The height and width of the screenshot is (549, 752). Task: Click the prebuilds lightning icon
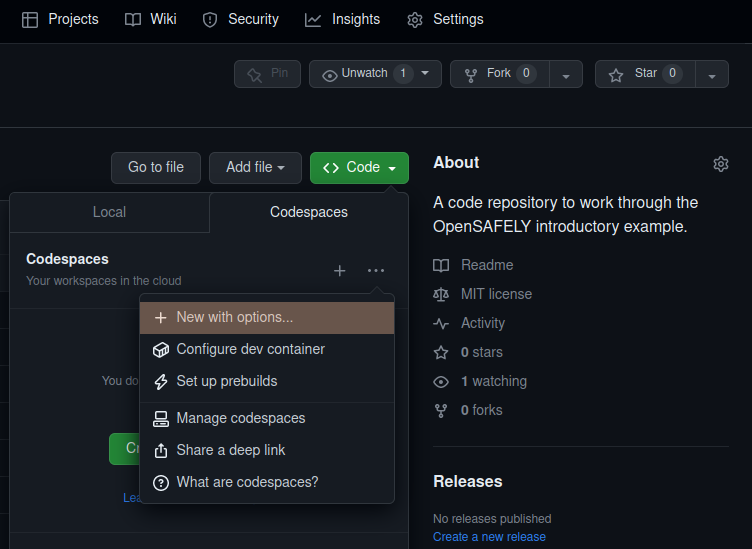pos(161,382)
